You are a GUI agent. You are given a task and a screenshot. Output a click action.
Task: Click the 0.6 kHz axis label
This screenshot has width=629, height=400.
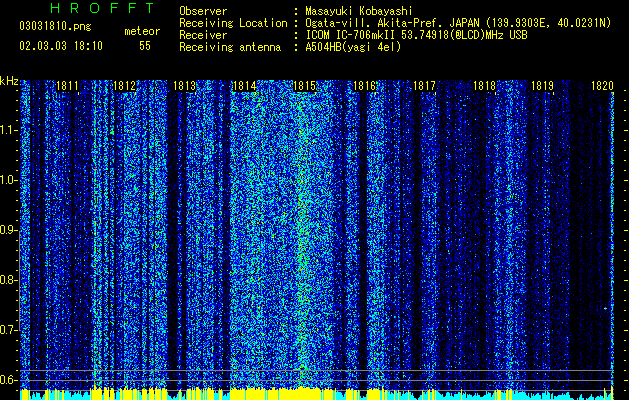8,380
